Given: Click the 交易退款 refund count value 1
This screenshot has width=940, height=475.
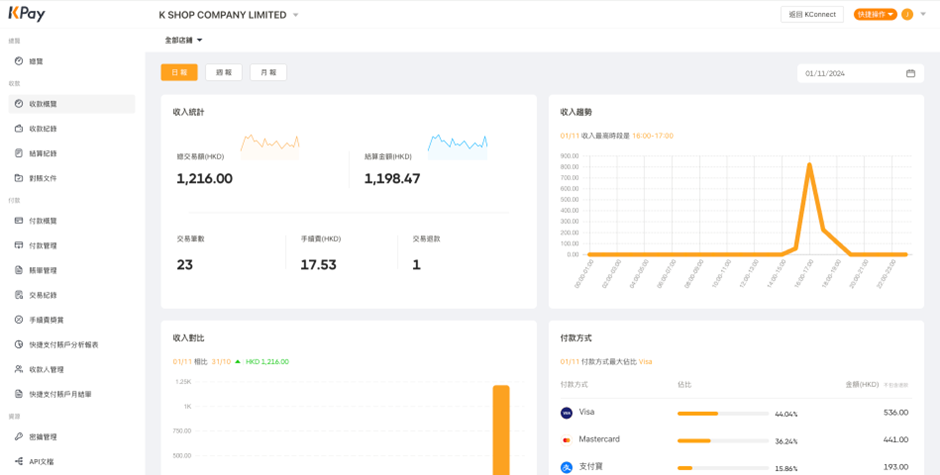Looking at the screenshot, I should (x=417, y=264).
